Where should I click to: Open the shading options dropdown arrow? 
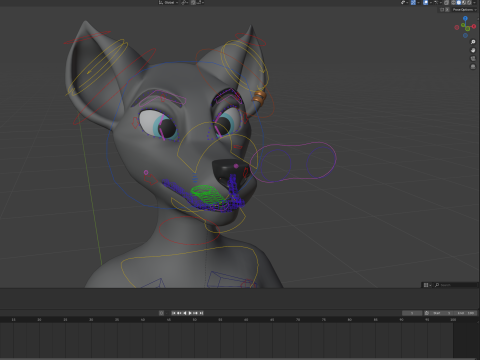pyautogui.click(x=474, y=2)
